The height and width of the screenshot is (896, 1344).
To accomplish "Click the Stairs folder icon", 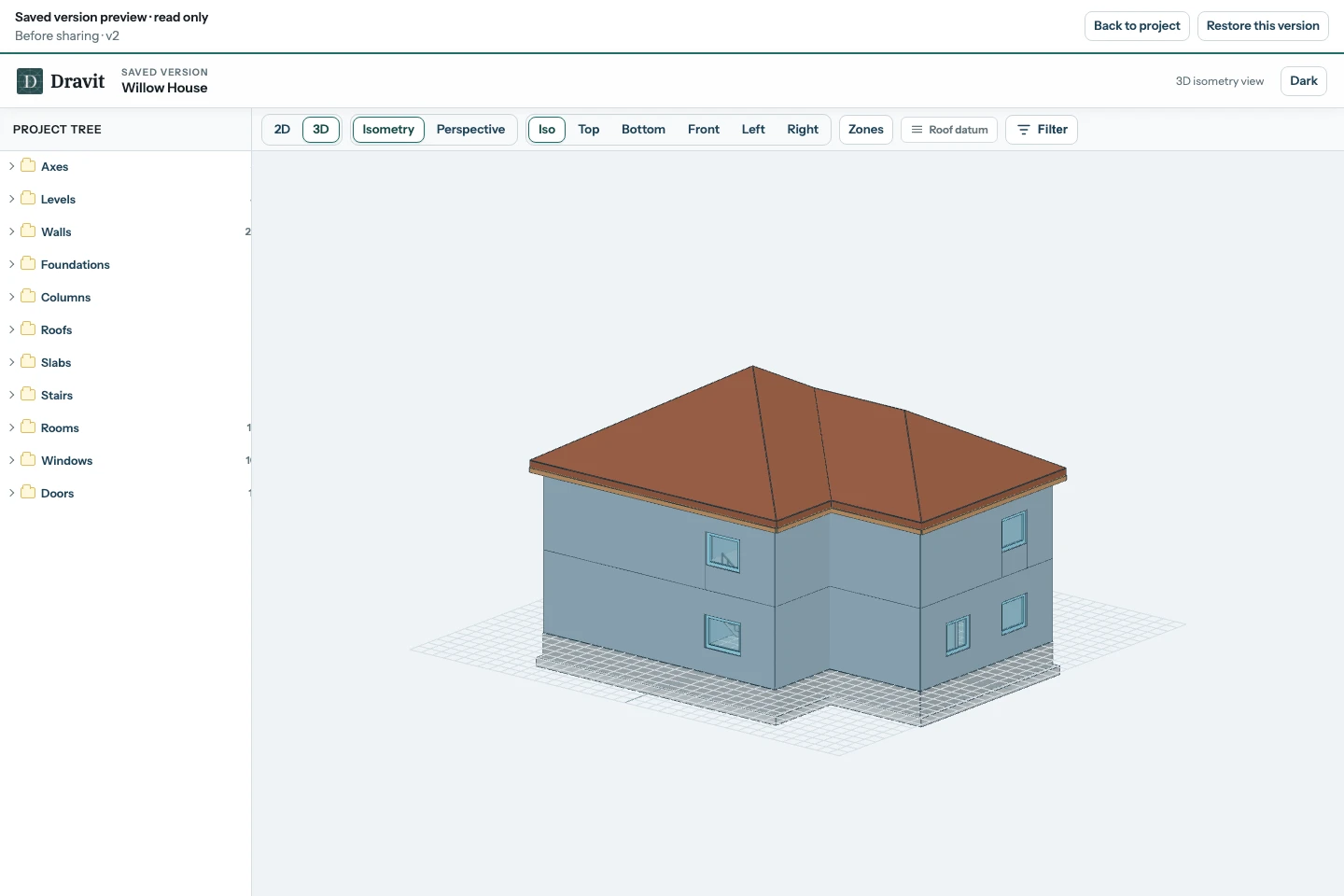I will [28, 395].
